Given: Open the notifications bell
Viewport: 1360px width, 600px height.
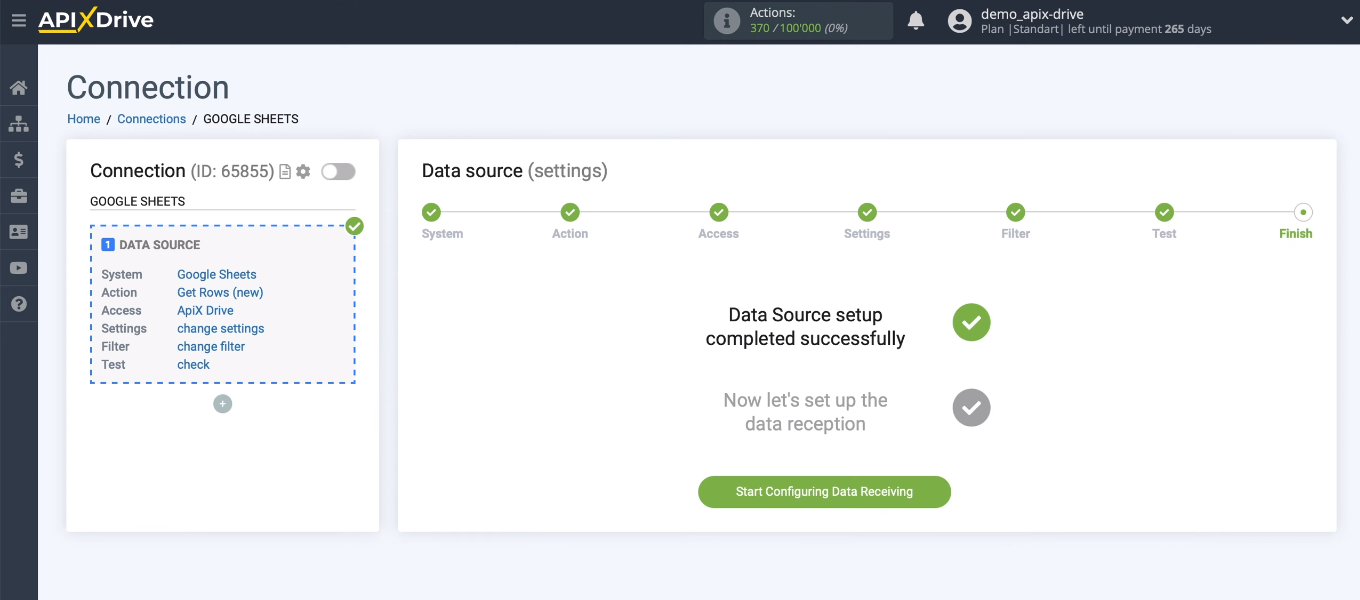Looking at the screenshot, I should pos(915,19).
